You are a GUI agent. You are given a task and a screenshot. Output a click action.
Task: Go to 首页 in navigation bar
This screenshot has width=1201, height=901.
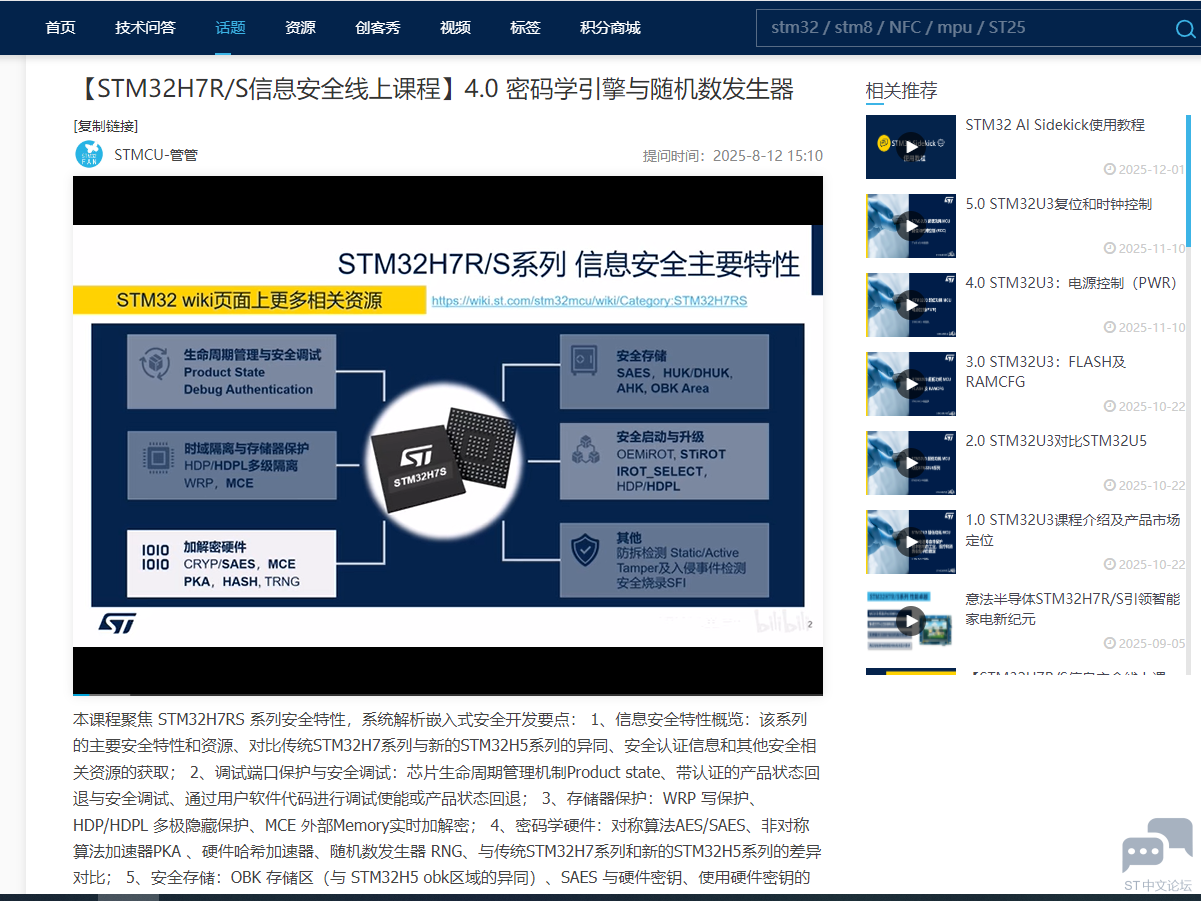[60, 28]
